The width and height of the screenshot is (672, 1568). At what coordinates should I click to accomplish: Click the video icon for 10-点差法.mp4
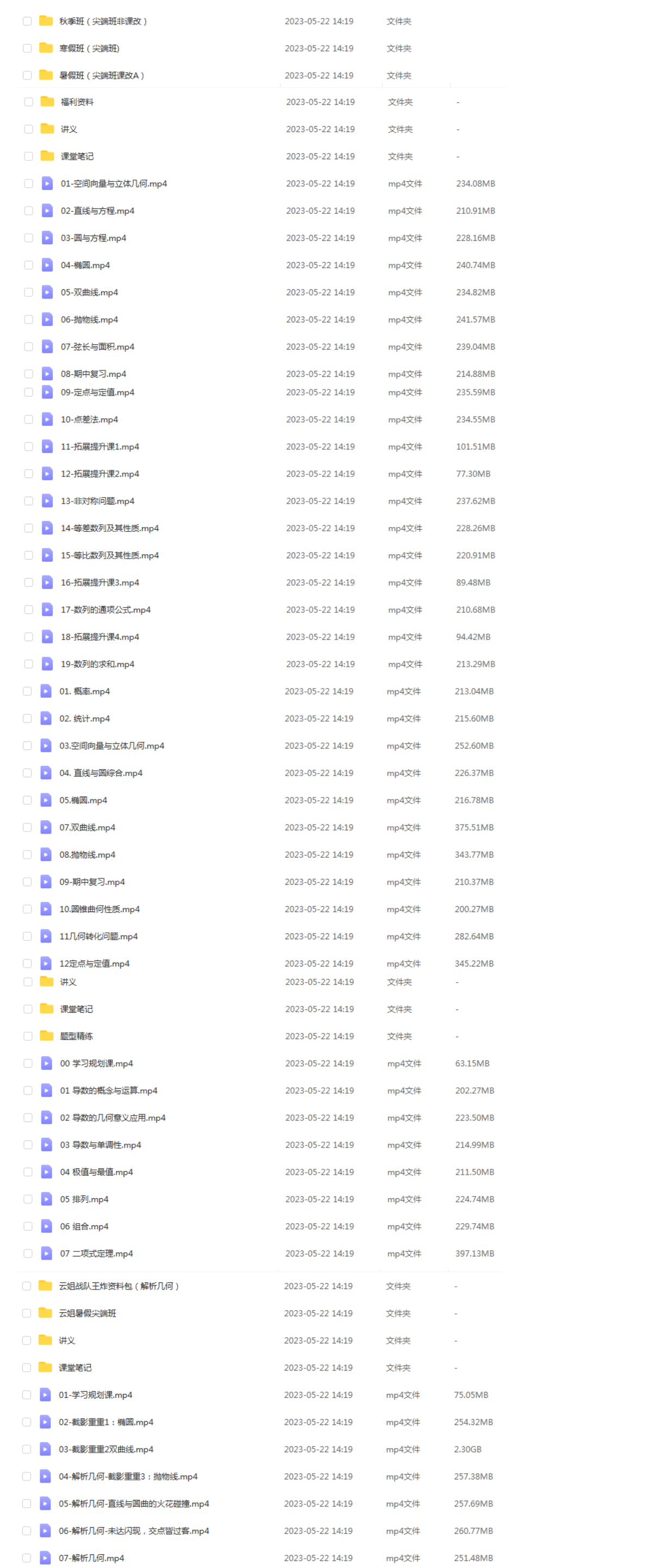coord(47,419)
